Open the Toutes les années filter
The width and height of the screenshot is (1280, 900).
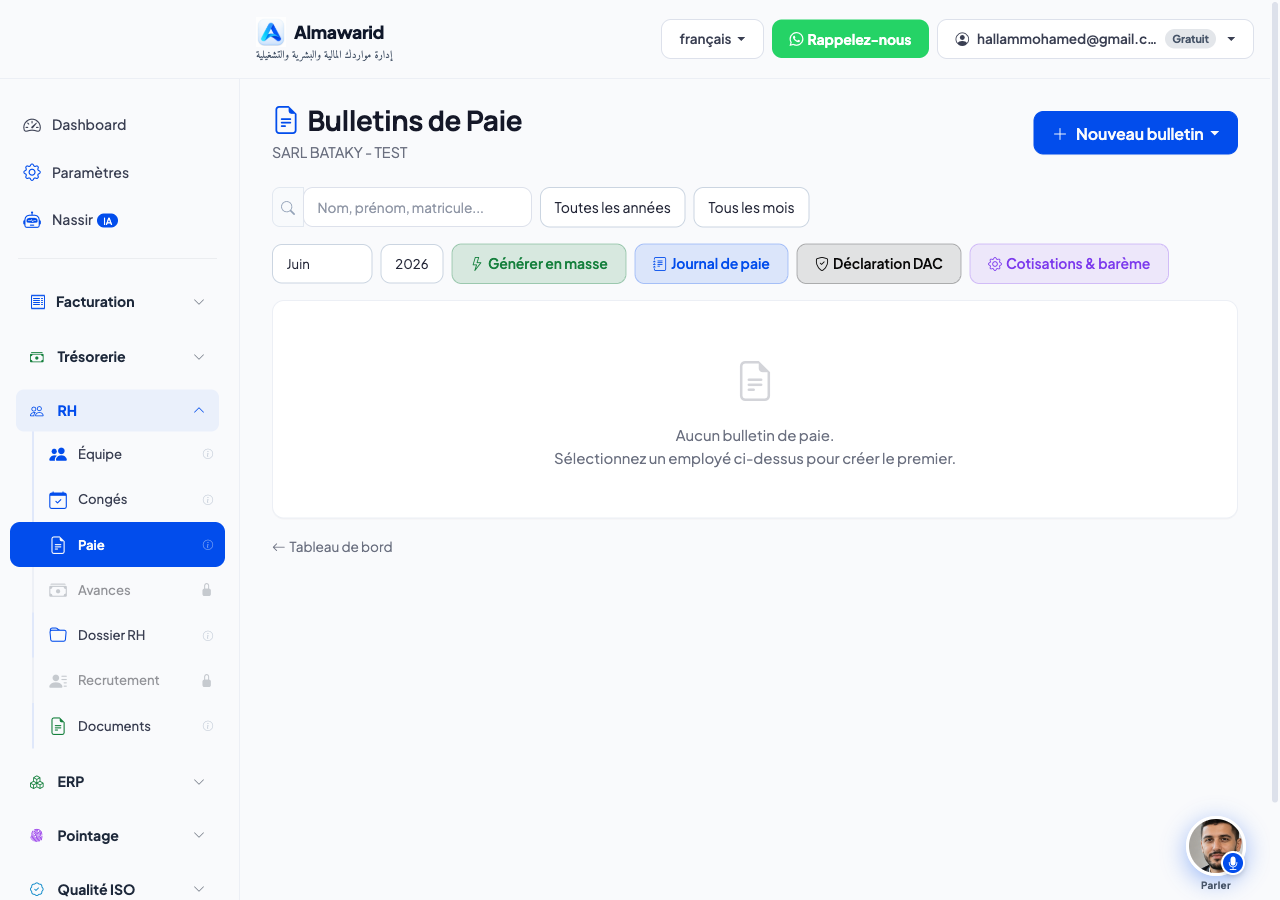(x=612, y=208)
